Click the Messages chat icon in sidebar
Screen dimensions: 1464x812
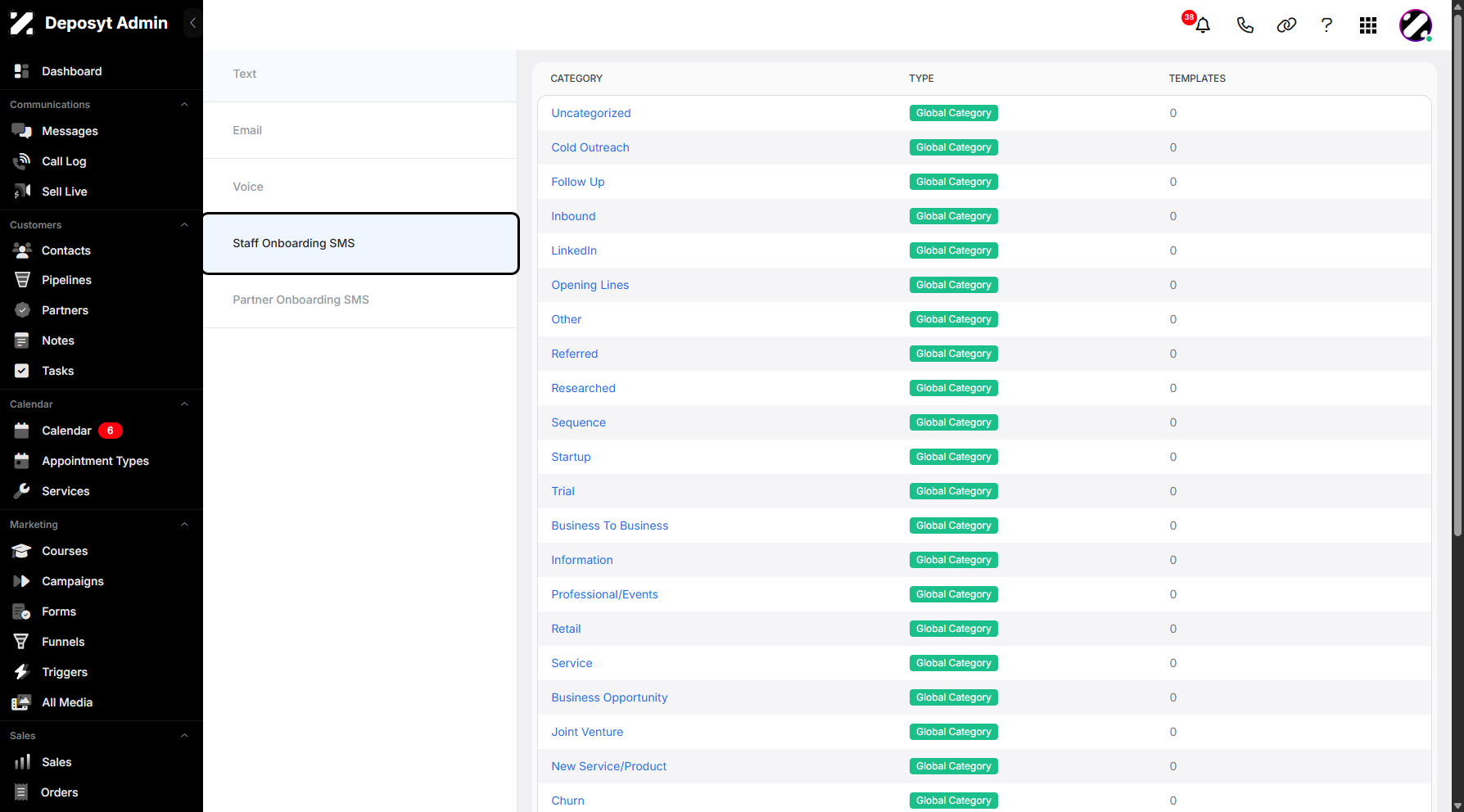point(22,131)
